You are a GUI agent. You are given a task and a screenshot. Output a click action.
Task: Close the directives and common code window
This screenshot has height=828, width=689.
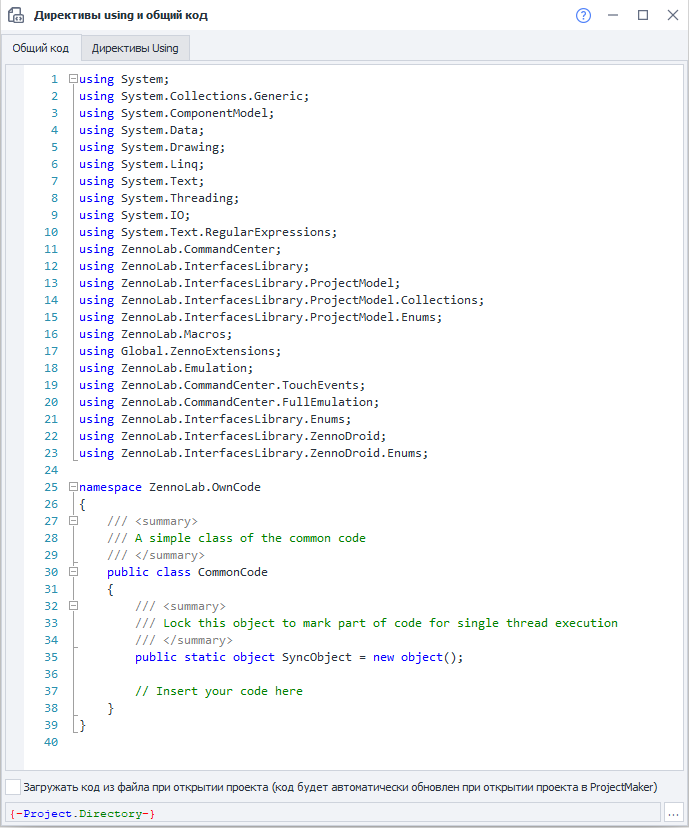coord(671,16)
